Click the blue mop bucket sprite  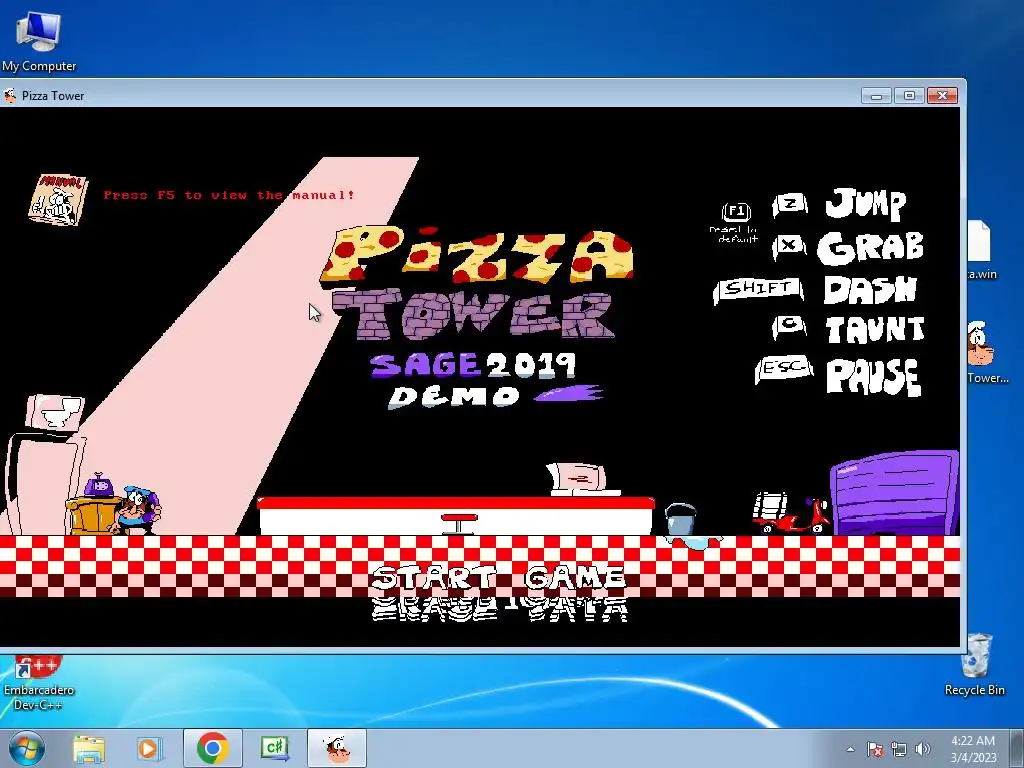coord(680,520)
